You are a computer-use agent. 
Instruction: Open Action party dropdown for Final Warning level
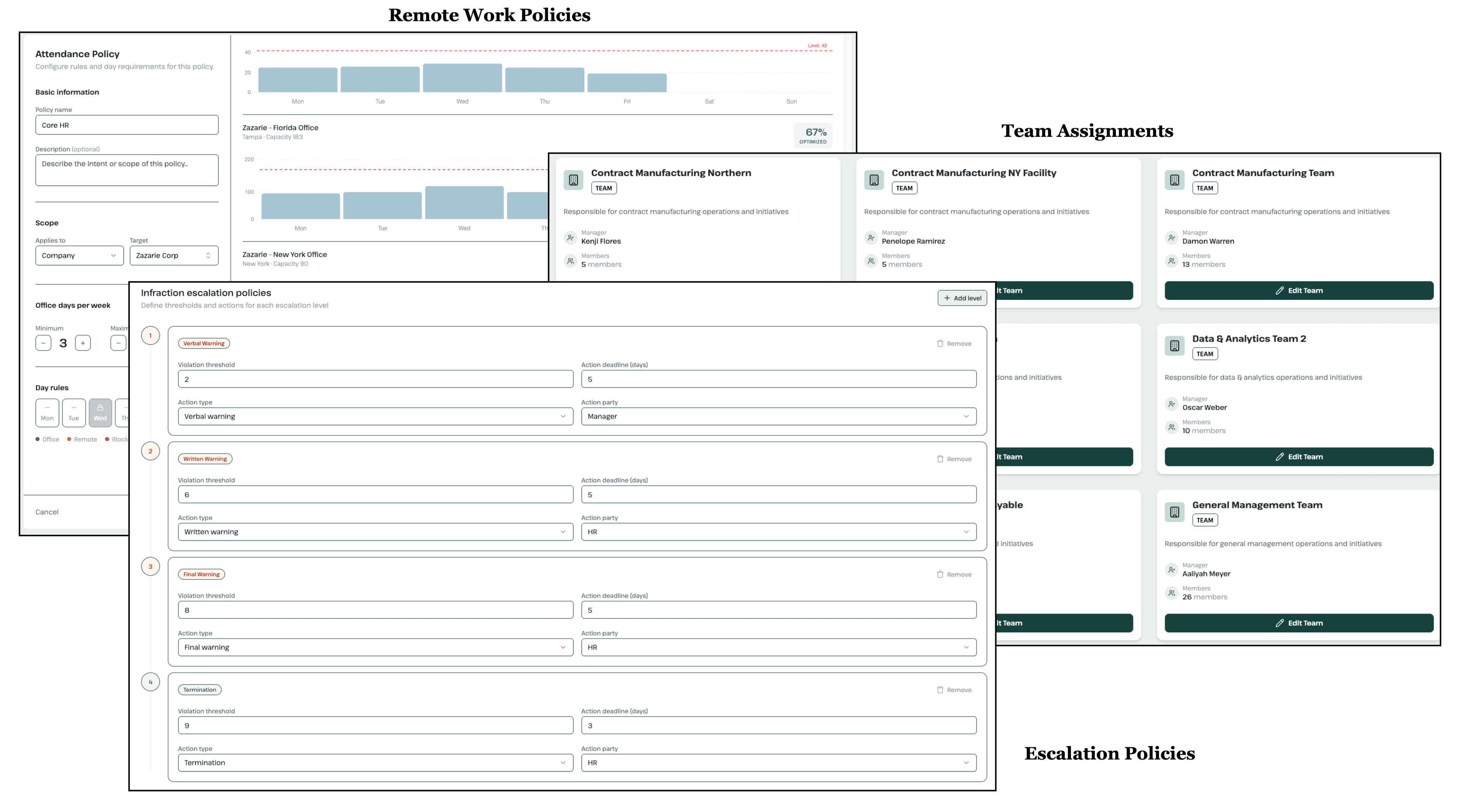tap(779, 647)
